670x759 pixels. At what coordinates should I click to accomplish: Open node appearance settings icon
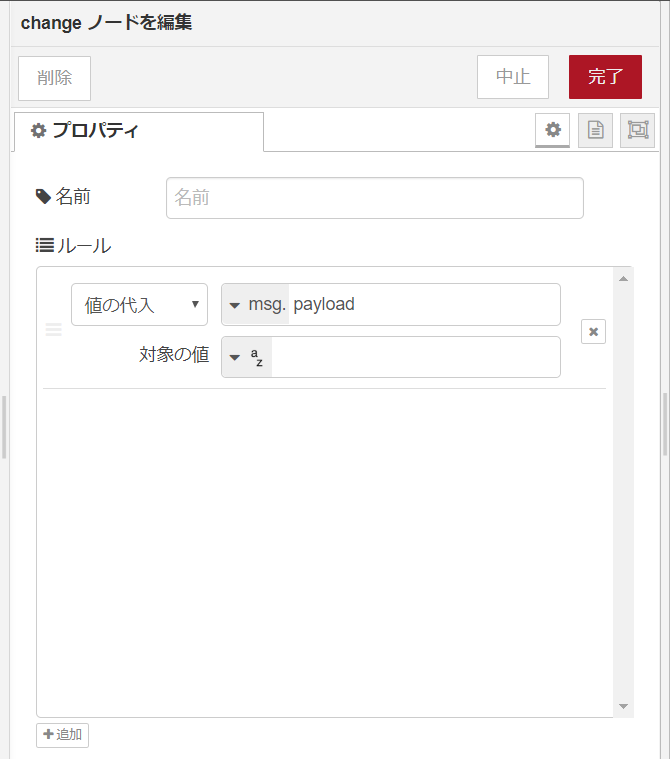click(638, 130)
